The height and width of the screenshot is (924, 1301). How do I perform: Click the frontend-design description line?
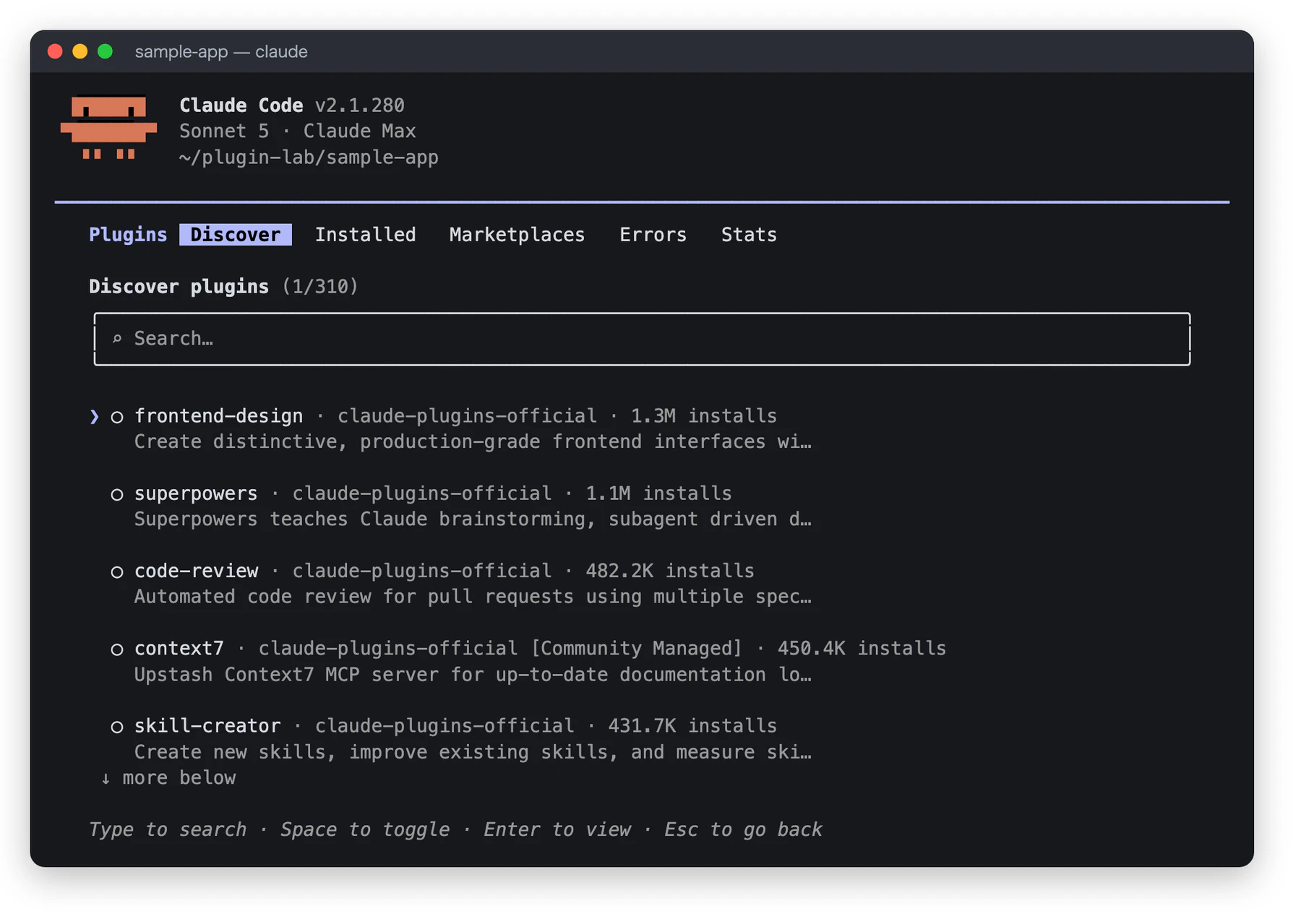tap(473, 441)
